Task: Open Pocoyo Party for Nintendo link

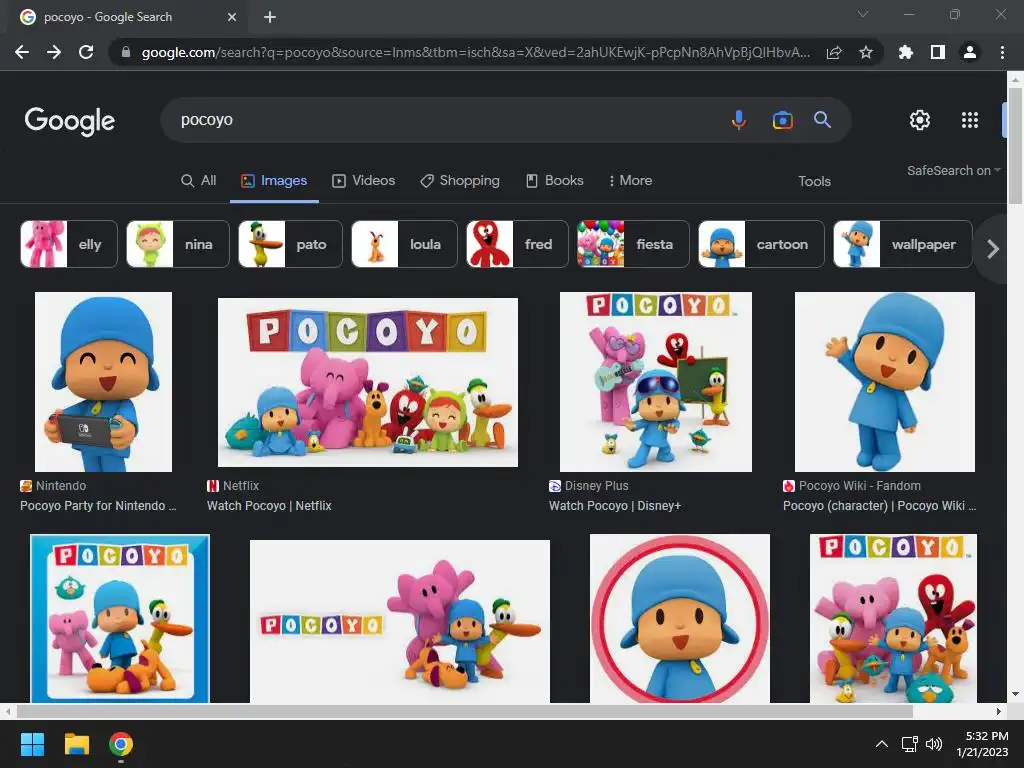Action: click(98, 506)
